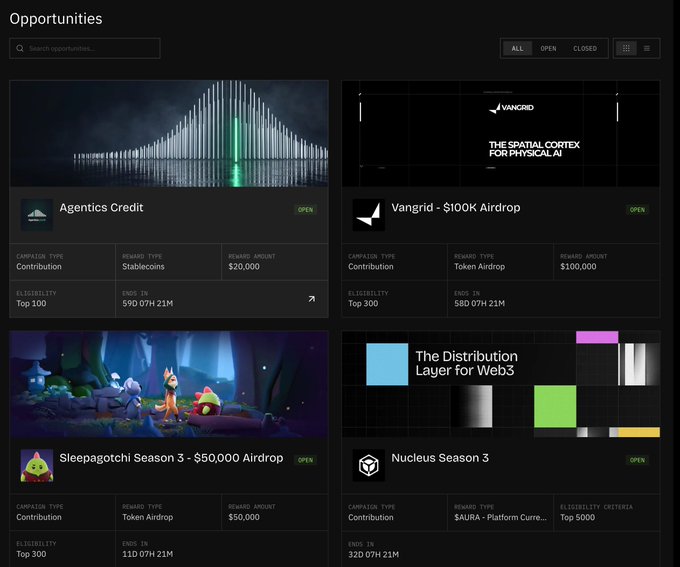Click Vangrid's Token Airdrop reward type
Screen dimensions: 680x567
click(479, 266)
